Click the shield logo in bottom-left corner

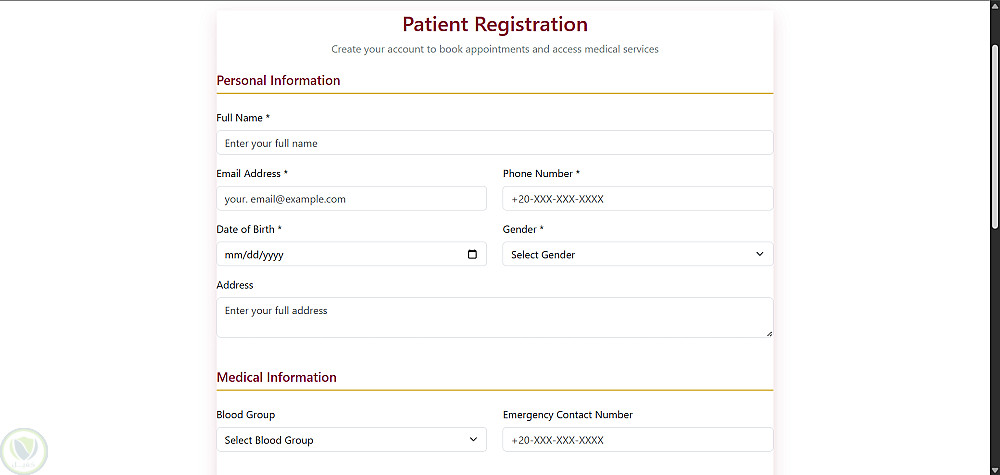[x=24, y=451]
